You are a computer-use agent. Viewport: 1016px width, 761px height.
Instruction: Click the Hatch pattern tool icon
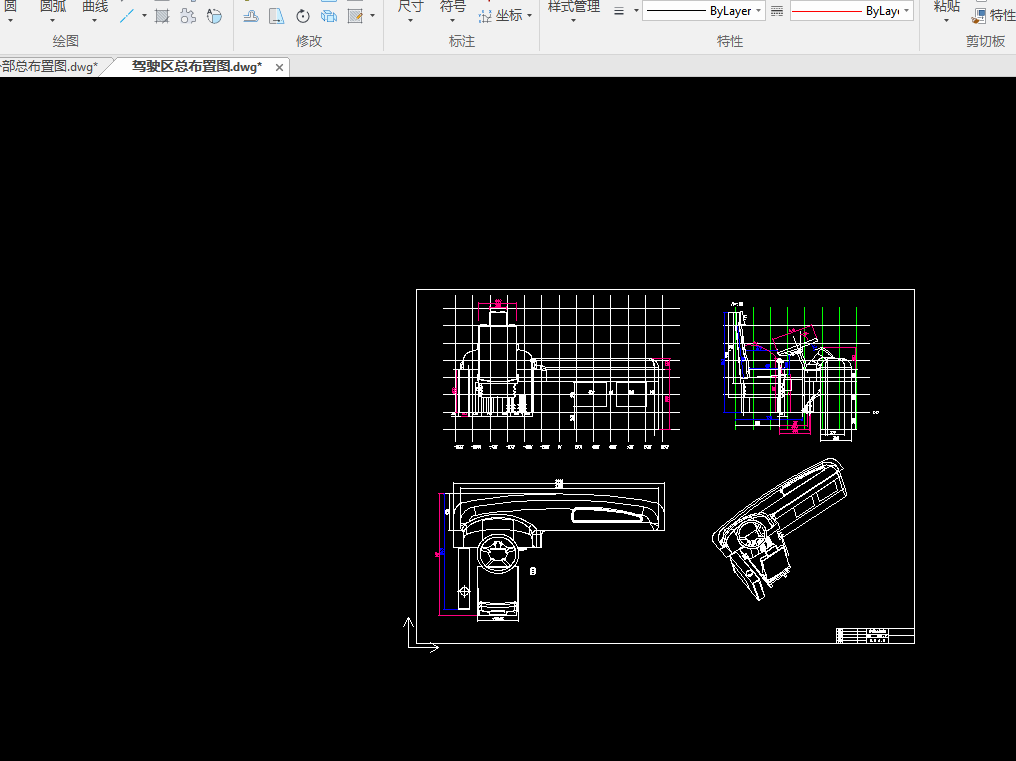pyautogui.click(x=162, y=16)
